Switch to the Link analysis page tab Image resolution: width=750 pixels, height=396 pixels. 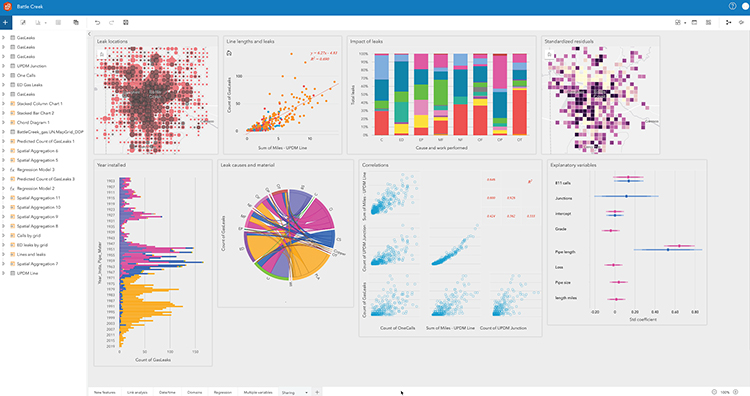pyautogui.click(x=137, y=392)
